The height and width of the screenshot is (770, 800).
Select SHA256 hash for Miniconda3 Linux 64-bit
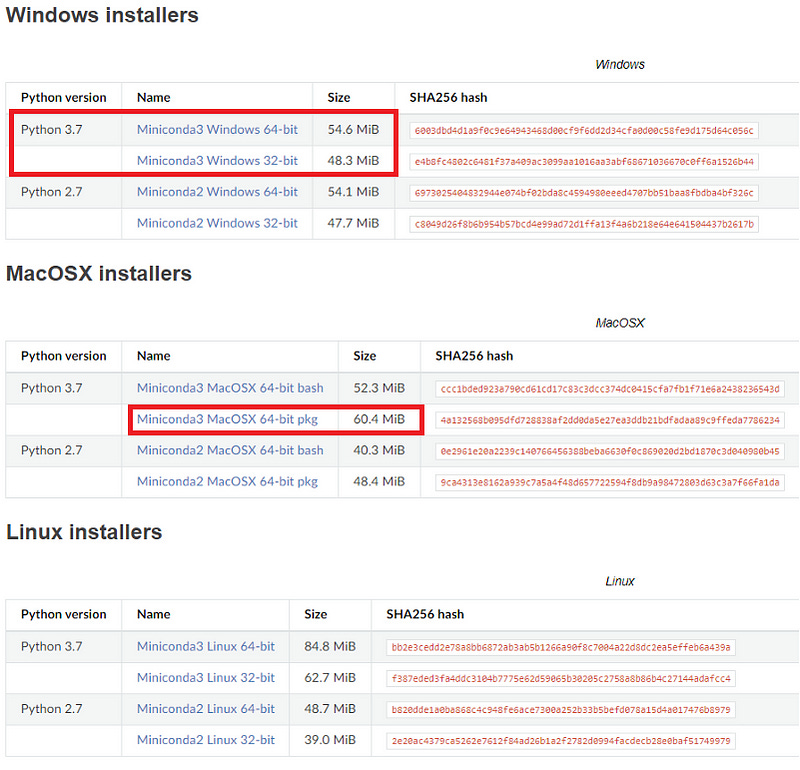pos(561,648)
